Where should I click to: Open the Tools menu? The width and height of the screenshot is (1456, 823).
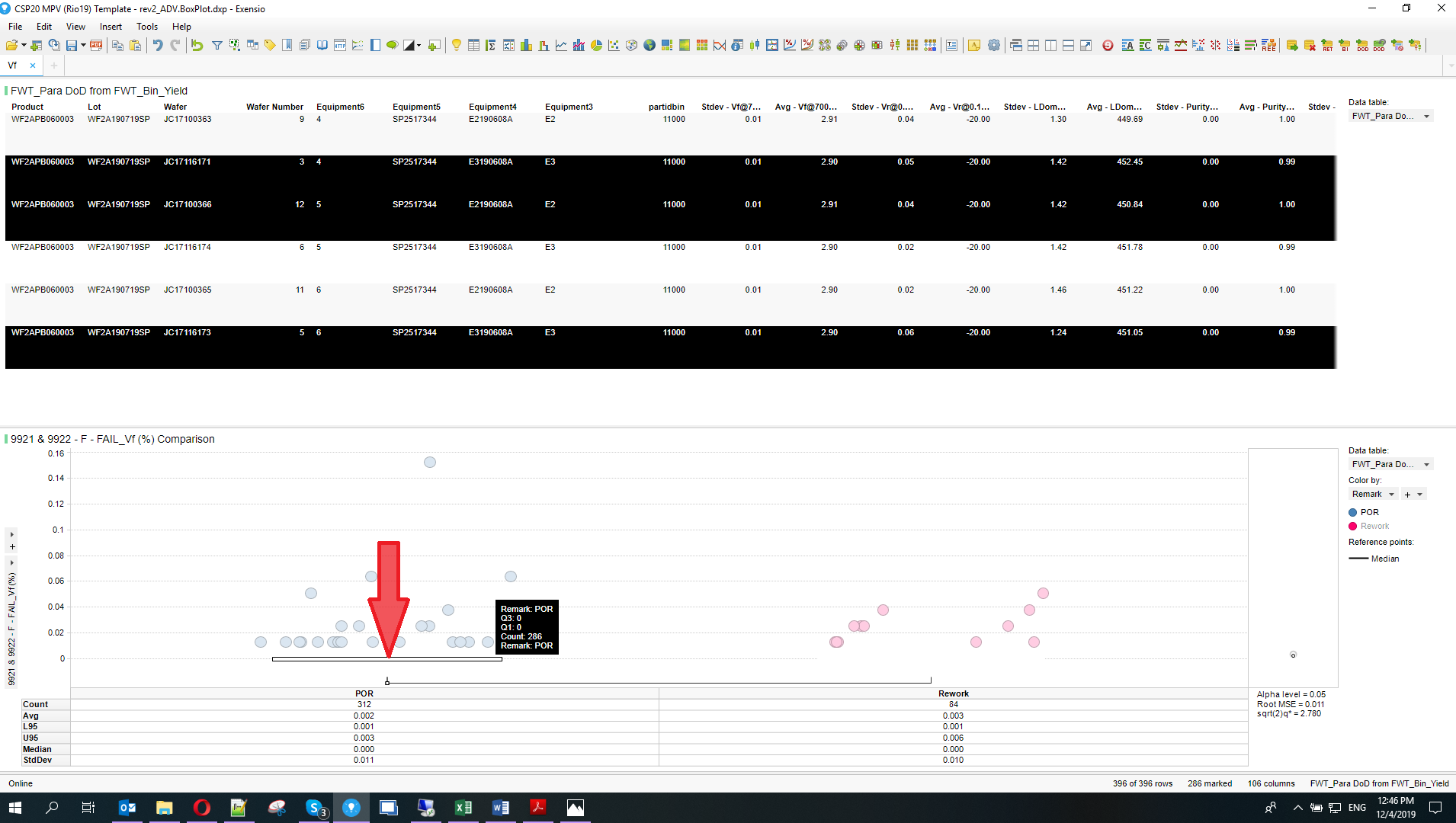147,27
